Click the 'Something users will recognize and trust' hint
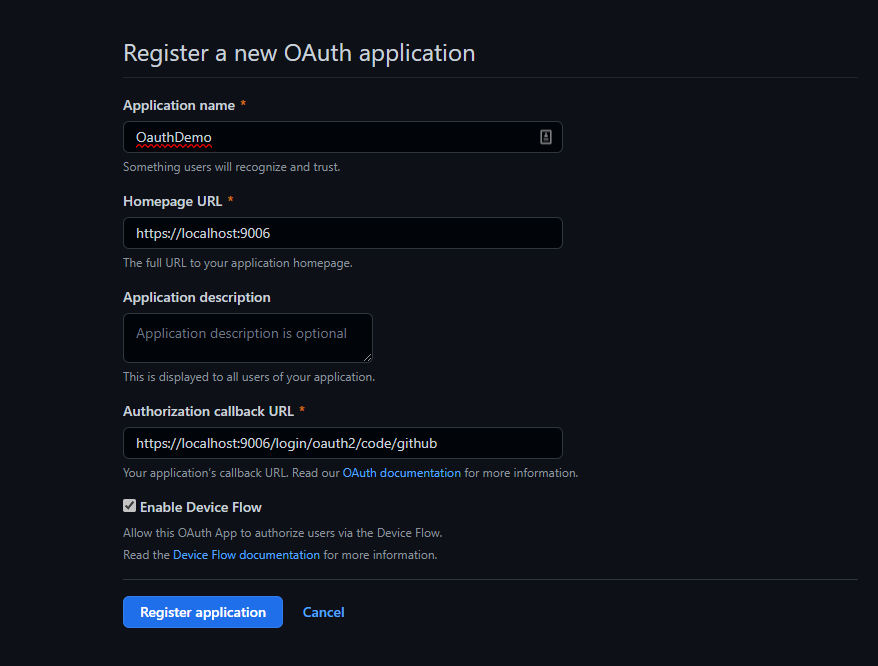The image size is (878, 666). [231, 167]
